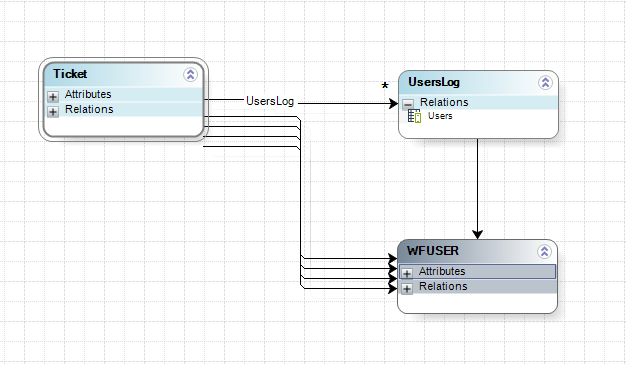This screenshot has height=365, width=626.
Task: Click the Relations label in UsersLog
Action: [444, 102]
